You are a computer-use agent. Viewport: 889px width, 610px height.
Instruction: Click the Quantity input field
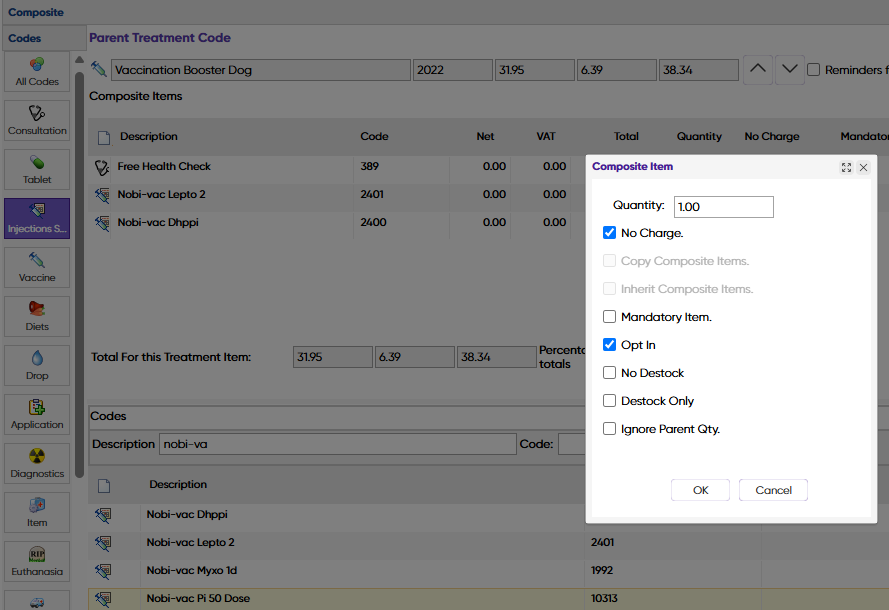pos(723,206)
